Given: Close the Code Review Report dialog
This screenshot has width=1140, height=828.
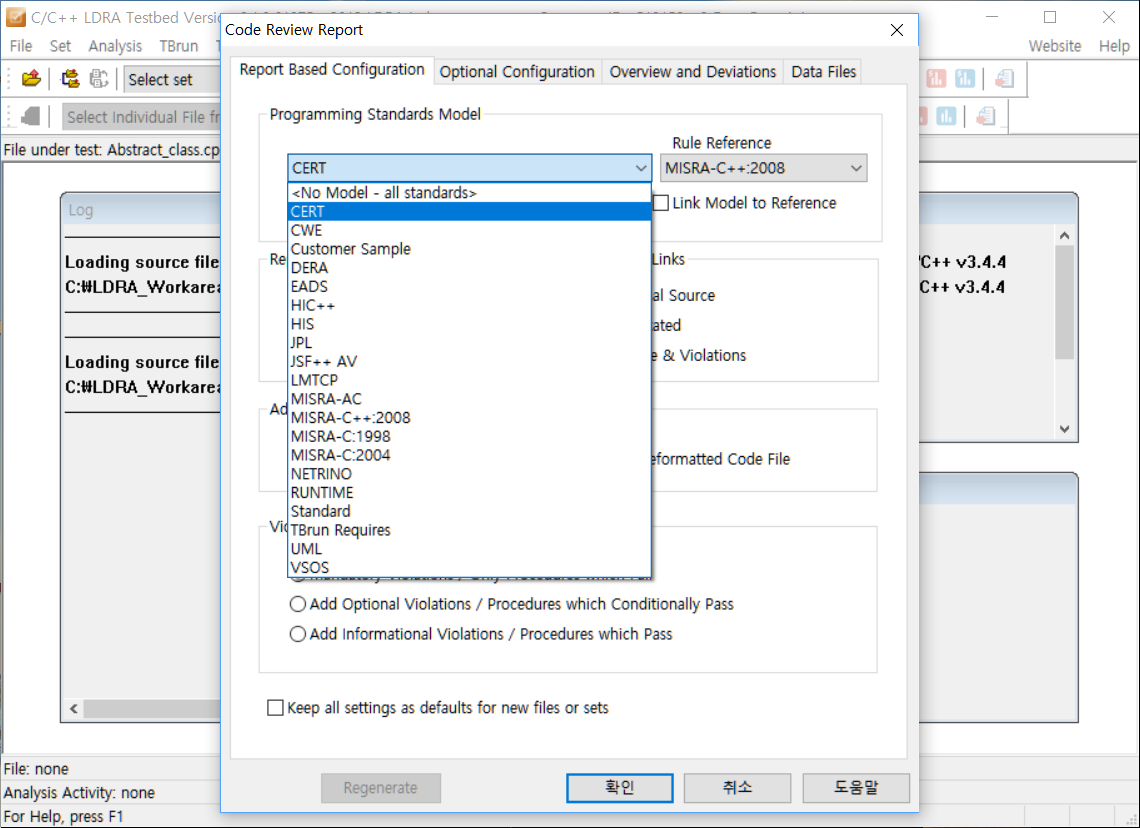Looking at the screenshot, I should (x=897, y=30).
